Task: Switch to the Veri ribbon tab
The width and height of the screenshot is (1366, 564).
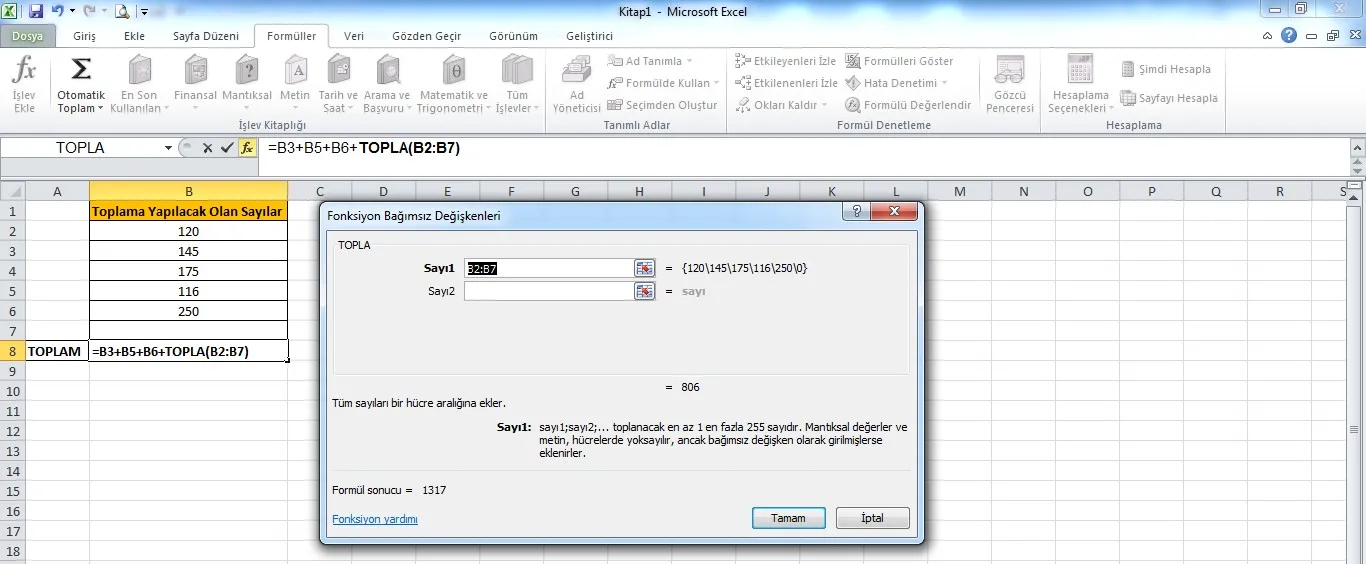Action: point(354,36)
